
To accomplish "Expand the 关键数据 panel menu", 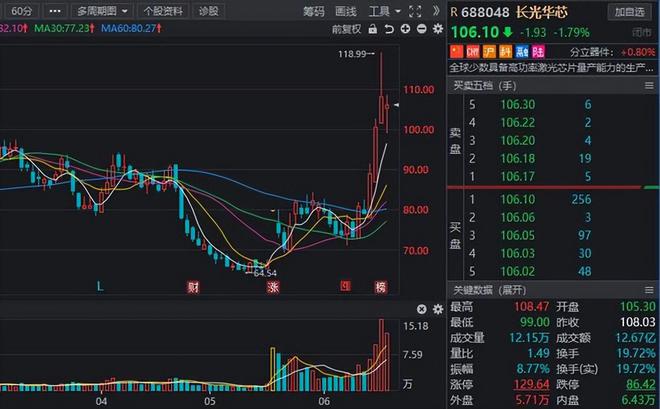I will coord(649,290).
